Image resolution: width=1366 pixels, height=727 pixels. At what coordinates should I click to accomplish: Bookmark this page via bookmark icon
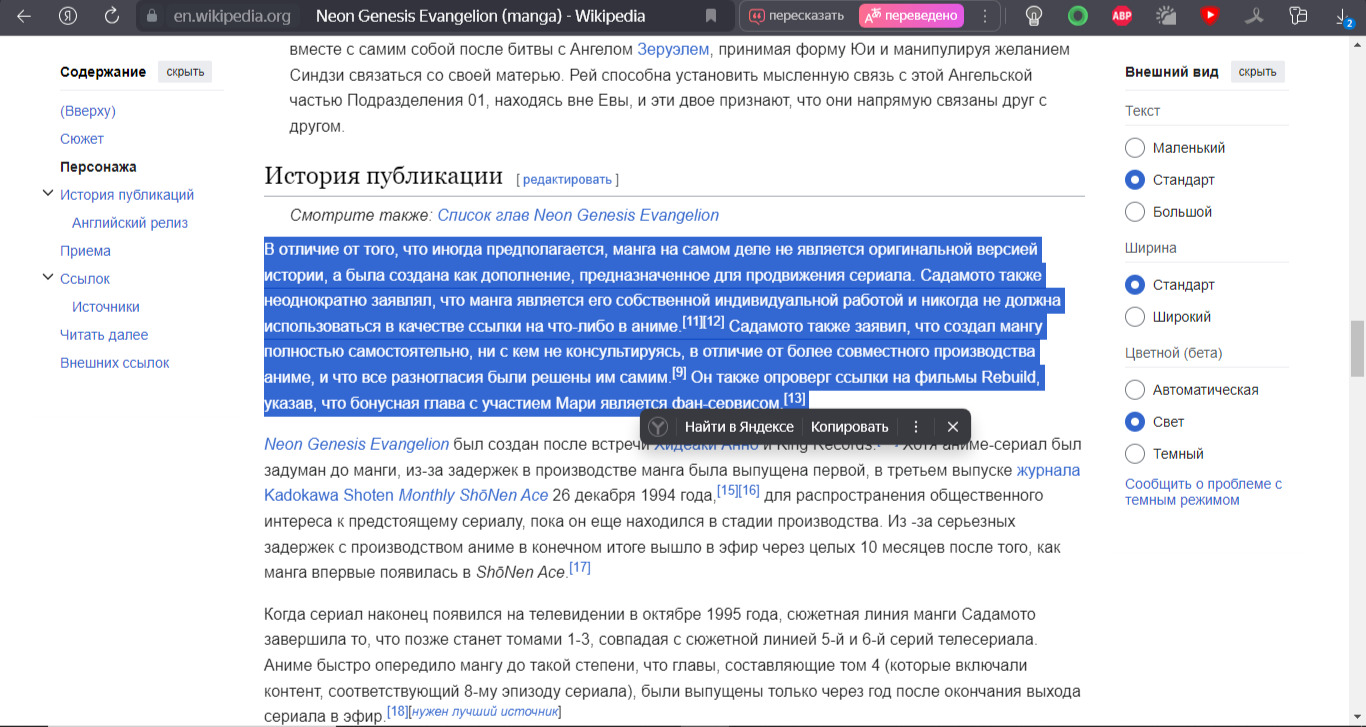click(711, 16)
